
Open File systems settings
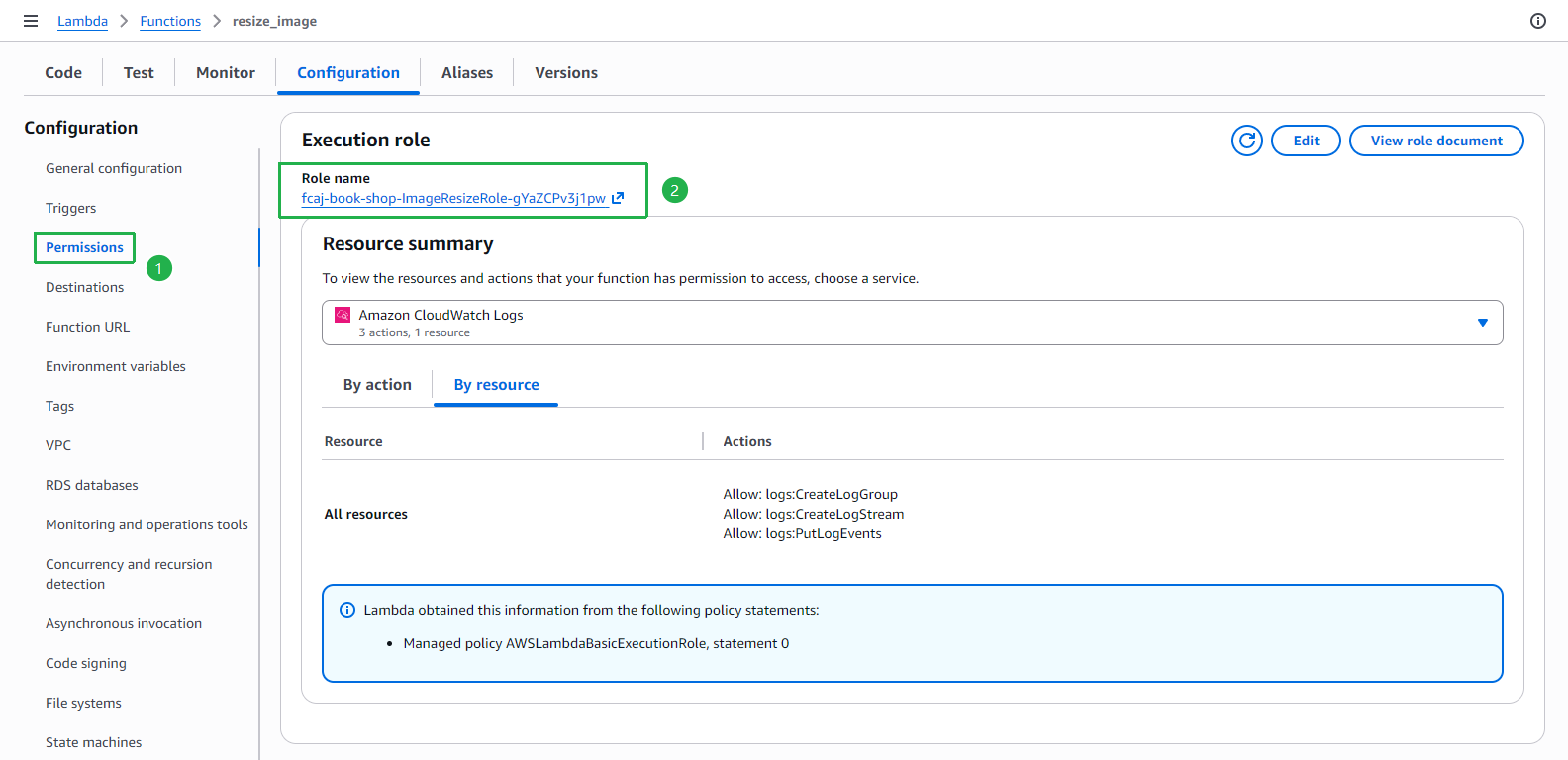pos(83,703)
